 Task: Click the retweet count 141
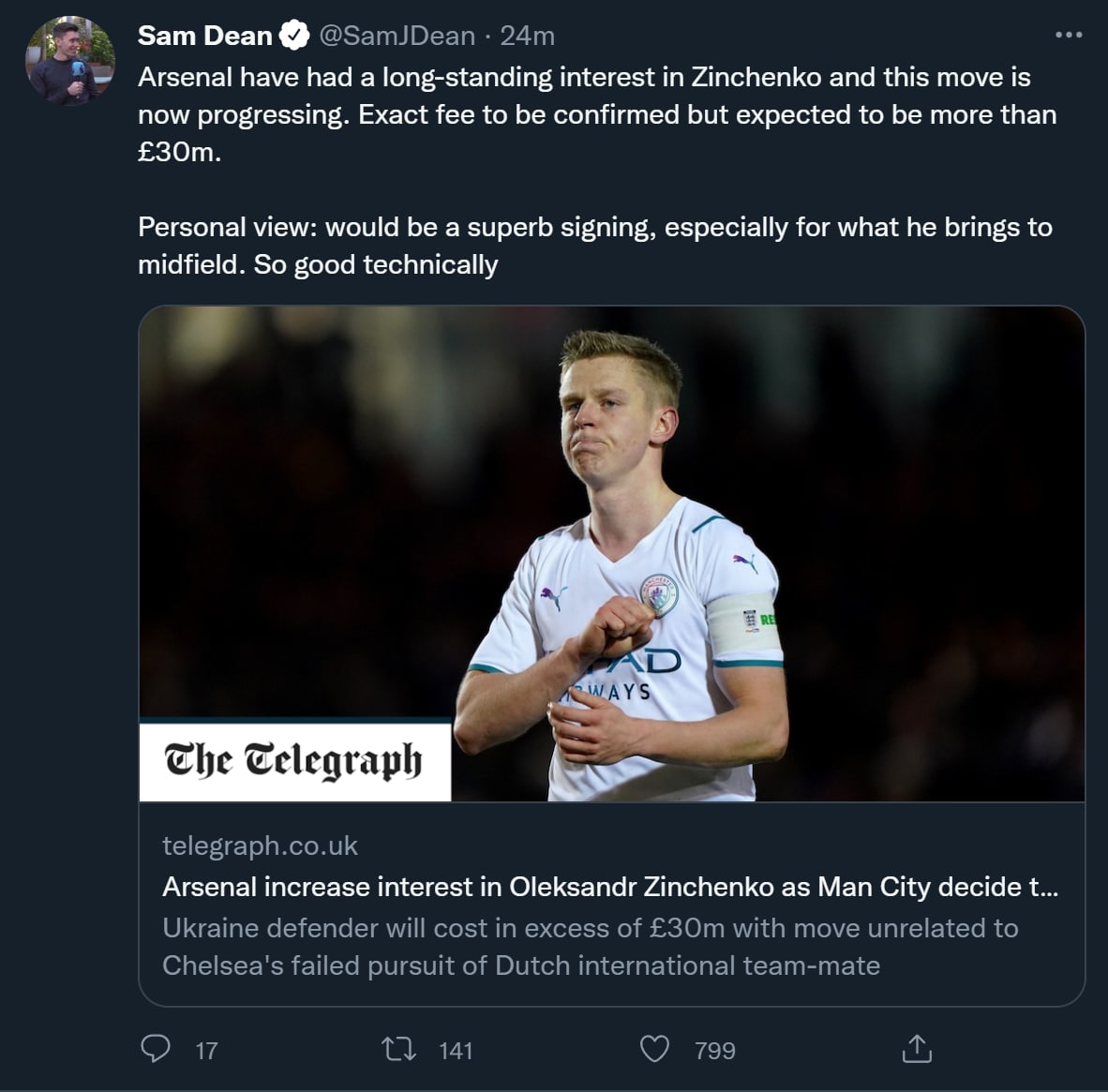click(456, 1051)
